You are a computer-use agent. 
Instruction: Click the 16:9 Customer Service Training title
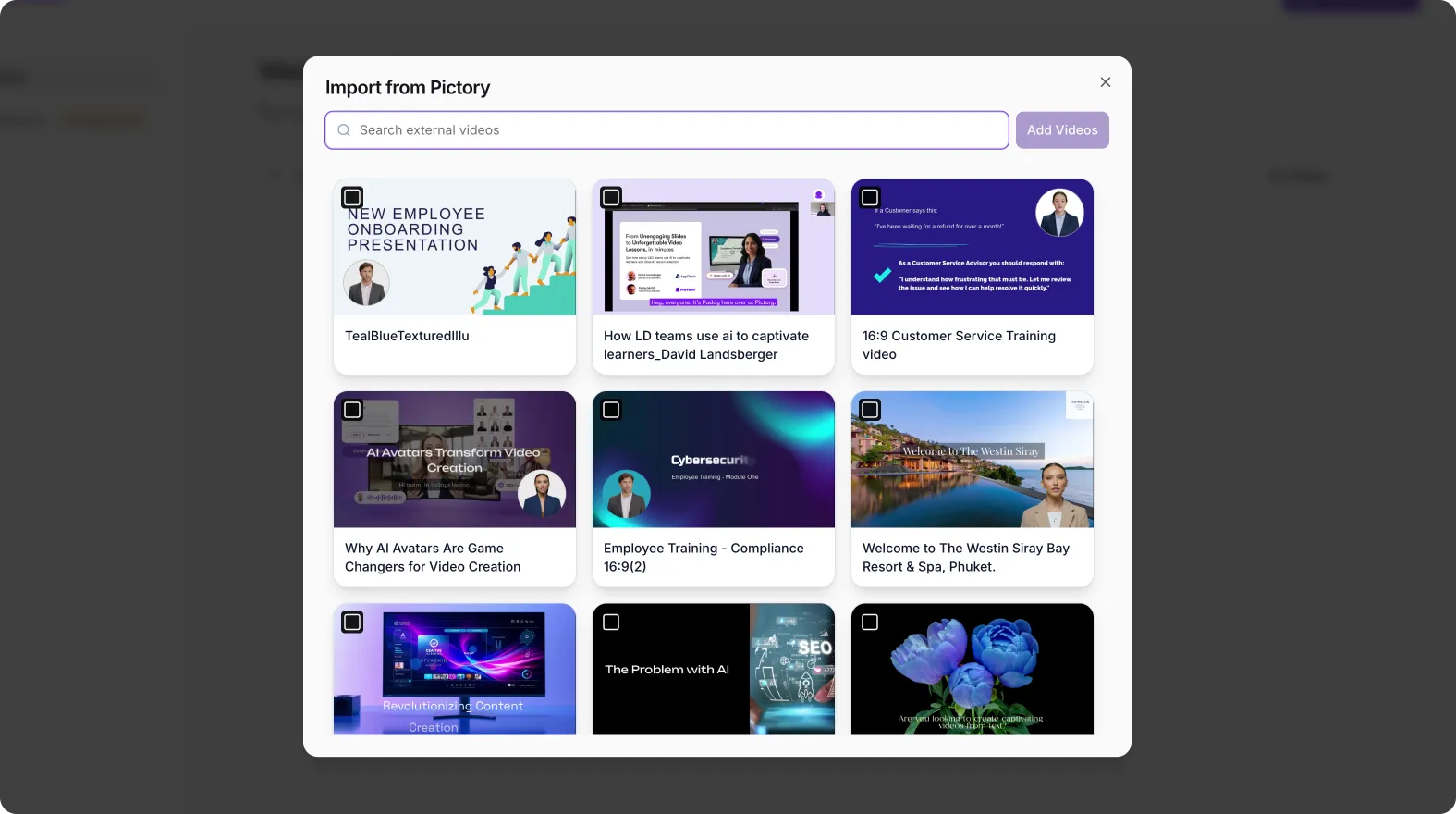pos(959,345)
